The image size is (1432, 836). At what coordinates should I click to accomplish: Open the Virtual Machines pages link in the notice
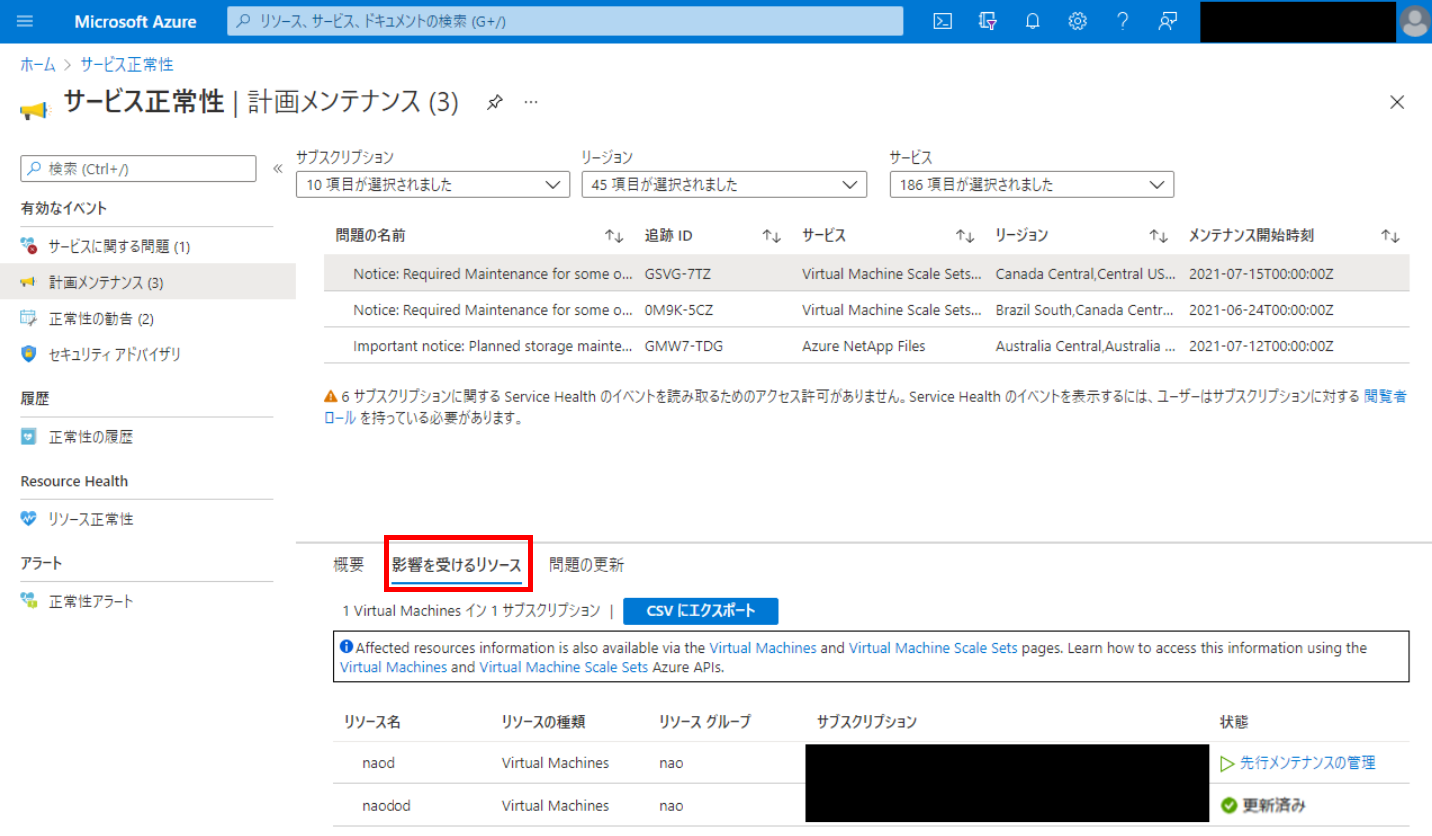763,648
